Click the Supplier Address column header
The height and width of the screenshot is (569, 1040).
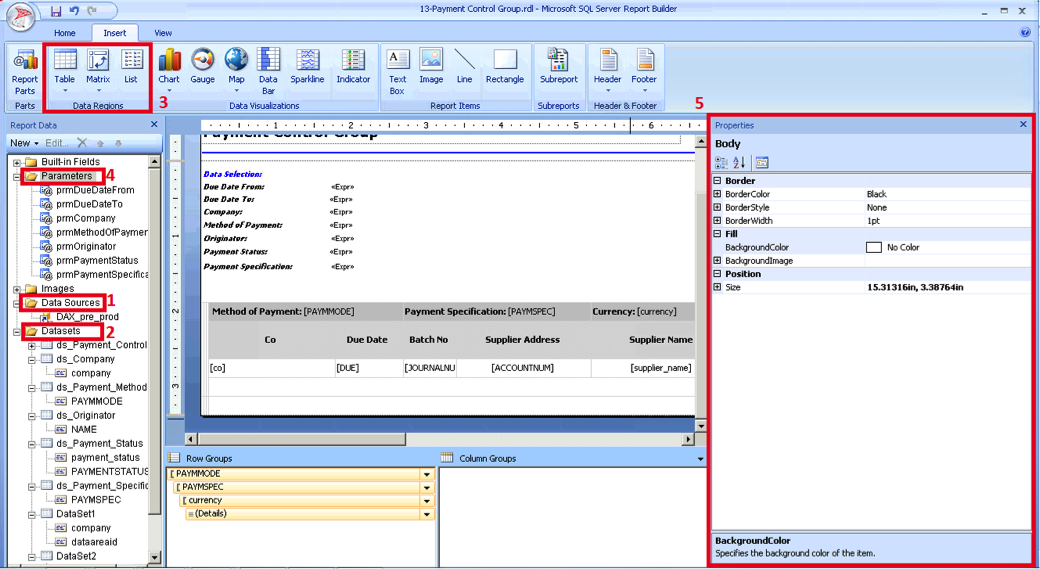click(x=523, y=340)
